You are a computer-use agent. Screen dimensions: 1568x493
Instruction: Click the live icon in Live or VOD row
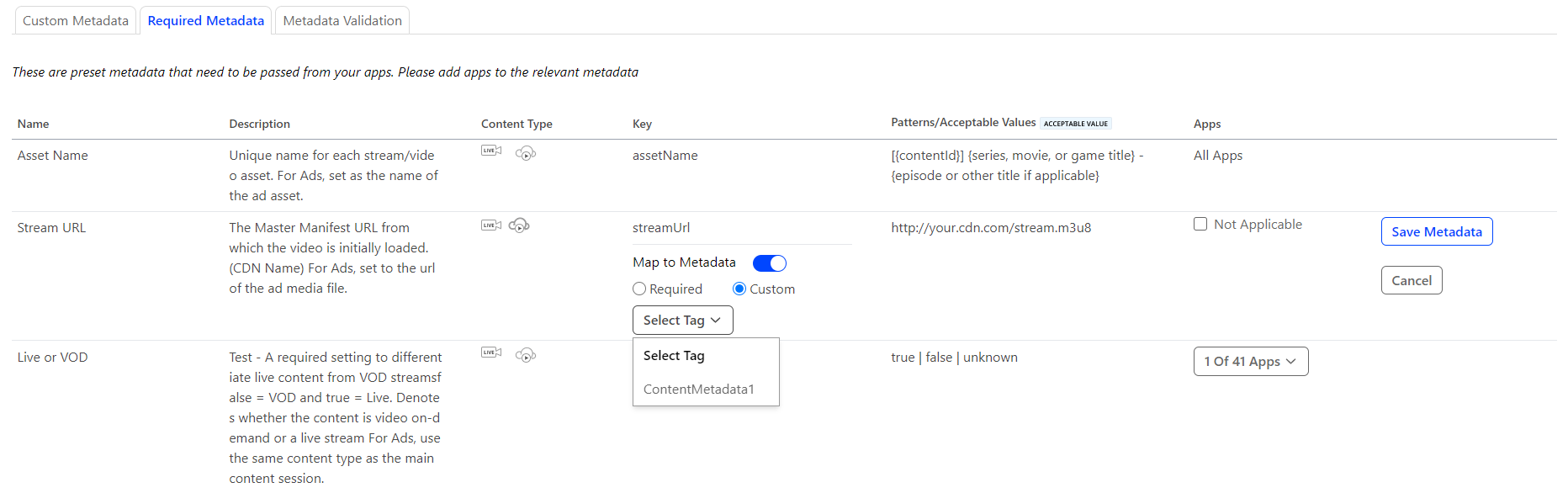(x=491, y=353)
